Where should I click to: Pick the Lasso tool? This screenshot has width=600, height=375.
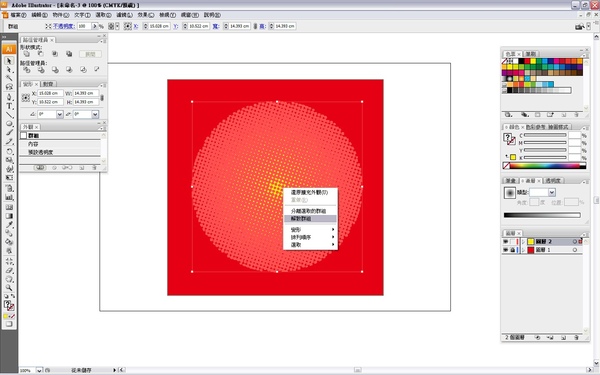click(x=10, y=87)
